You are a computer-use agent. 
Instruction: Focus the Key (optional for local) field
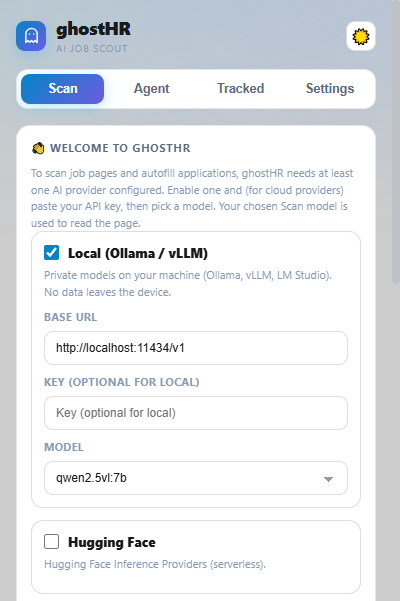tap(196, 413)
